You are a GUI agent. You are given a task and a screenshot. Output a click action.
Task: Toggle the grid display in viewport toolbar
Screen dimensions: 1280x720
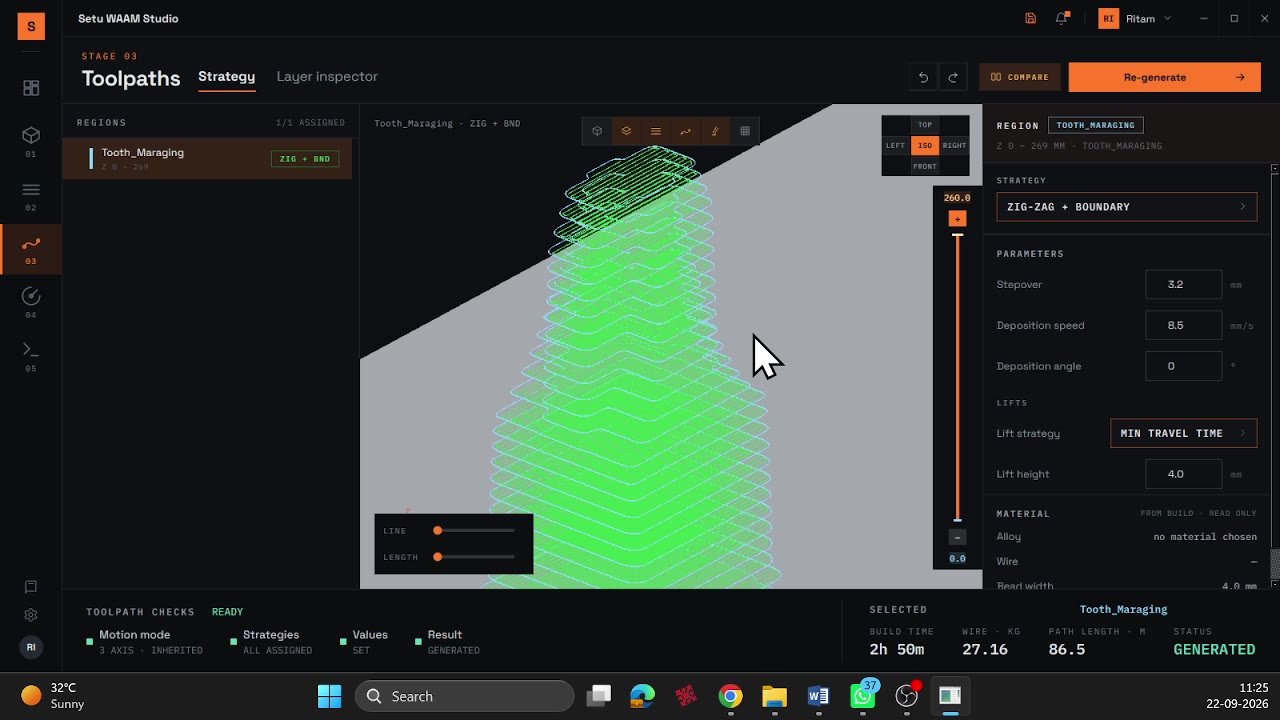tap(745, 131)
